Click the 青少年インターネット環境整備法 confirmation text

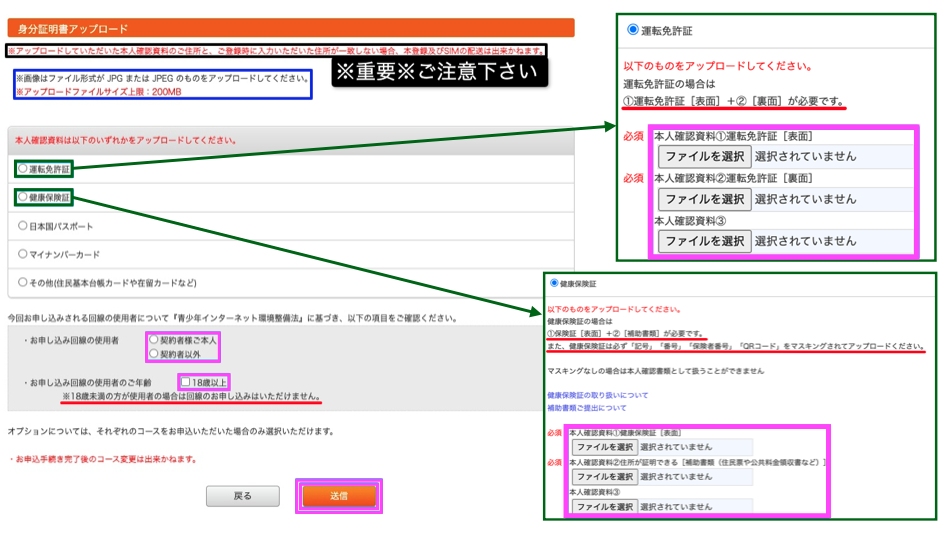pyautogui.click(x=232, y=318)
